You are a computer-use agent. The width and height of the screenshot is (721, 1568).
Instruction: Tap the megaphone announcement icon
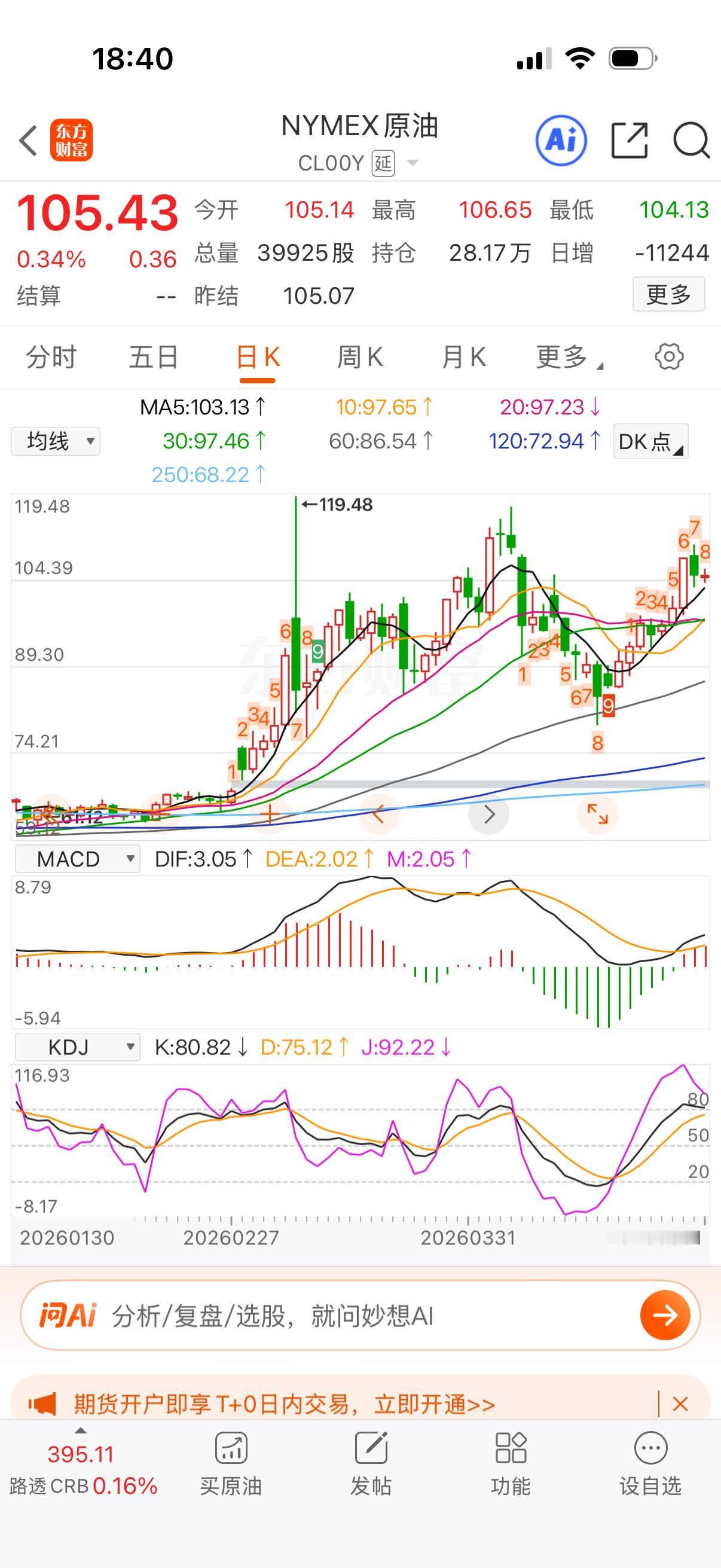click(x=42, y=1404)
